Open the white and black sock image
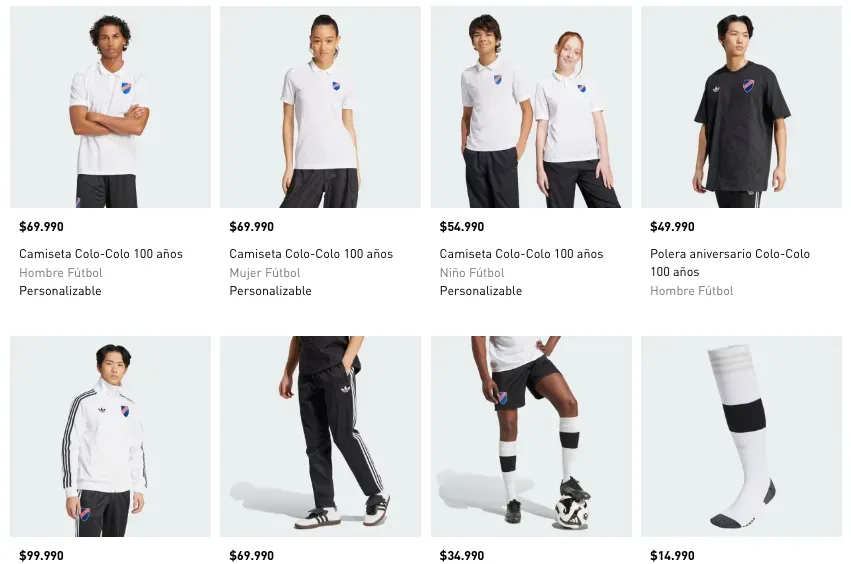851x564 pixels. (741, 436)
